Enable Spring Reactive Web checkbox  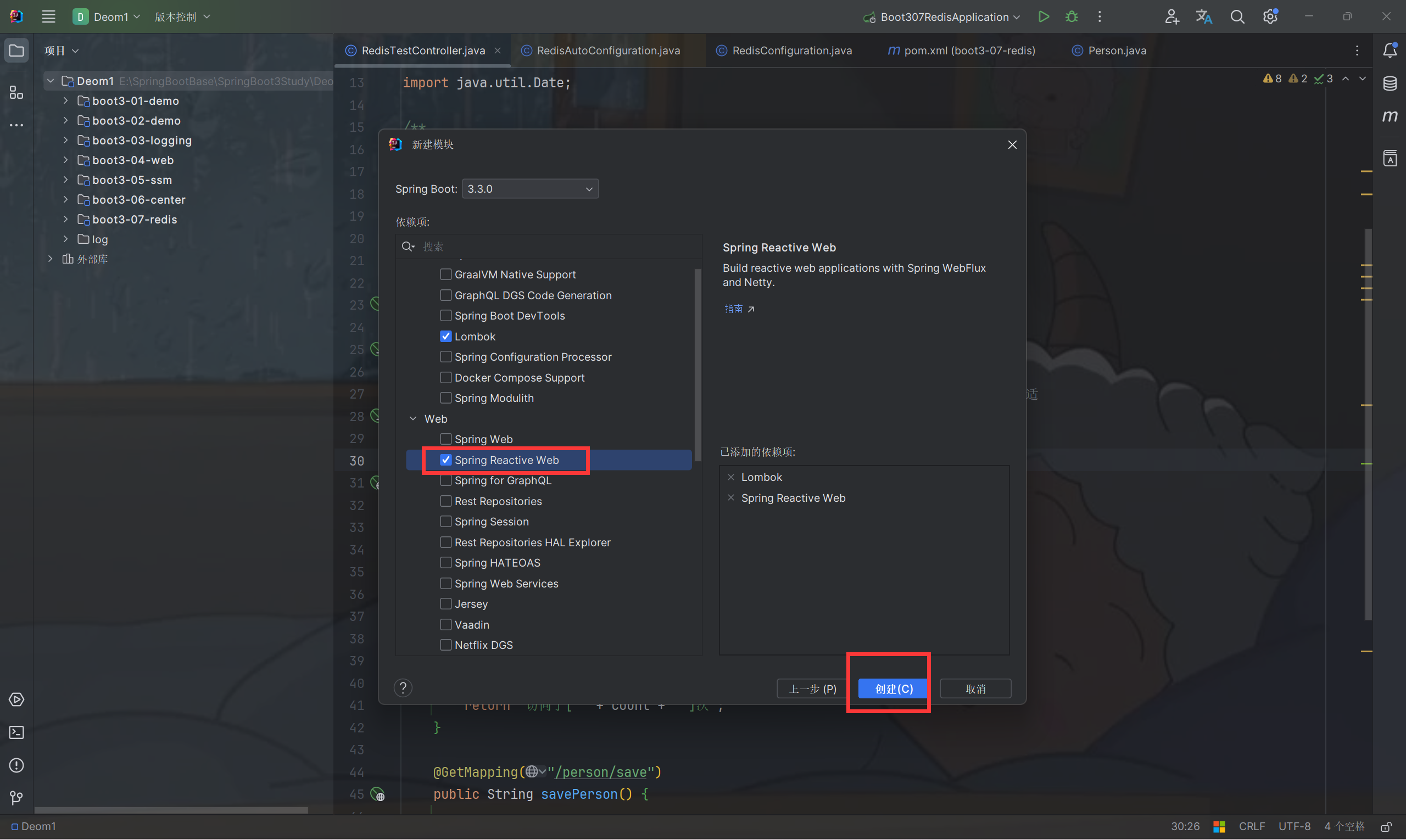(445, 459)
